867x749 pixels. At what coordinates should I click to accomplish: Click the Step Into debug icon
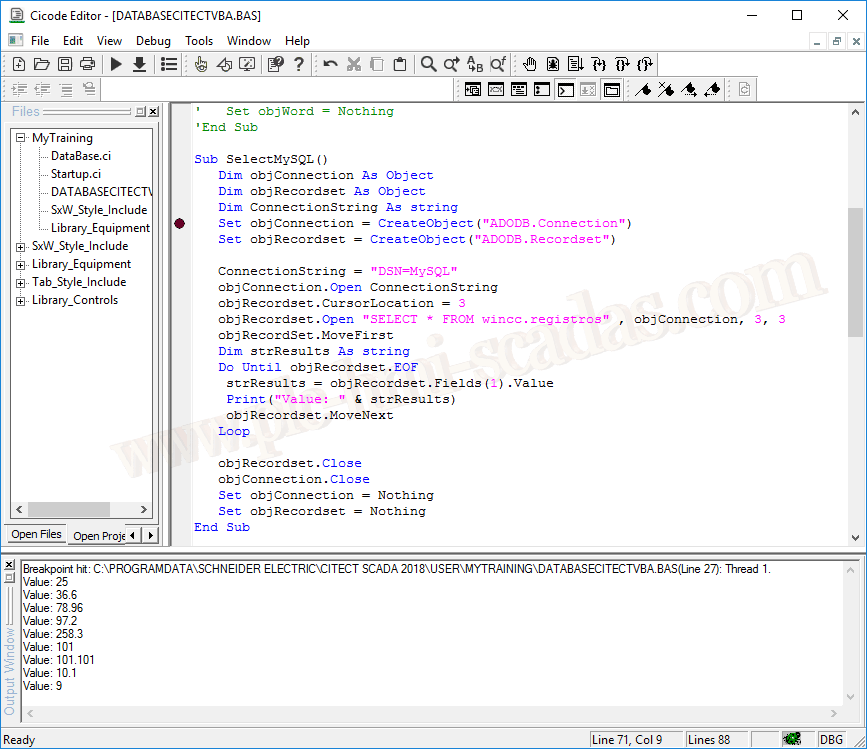coord(599,64)
